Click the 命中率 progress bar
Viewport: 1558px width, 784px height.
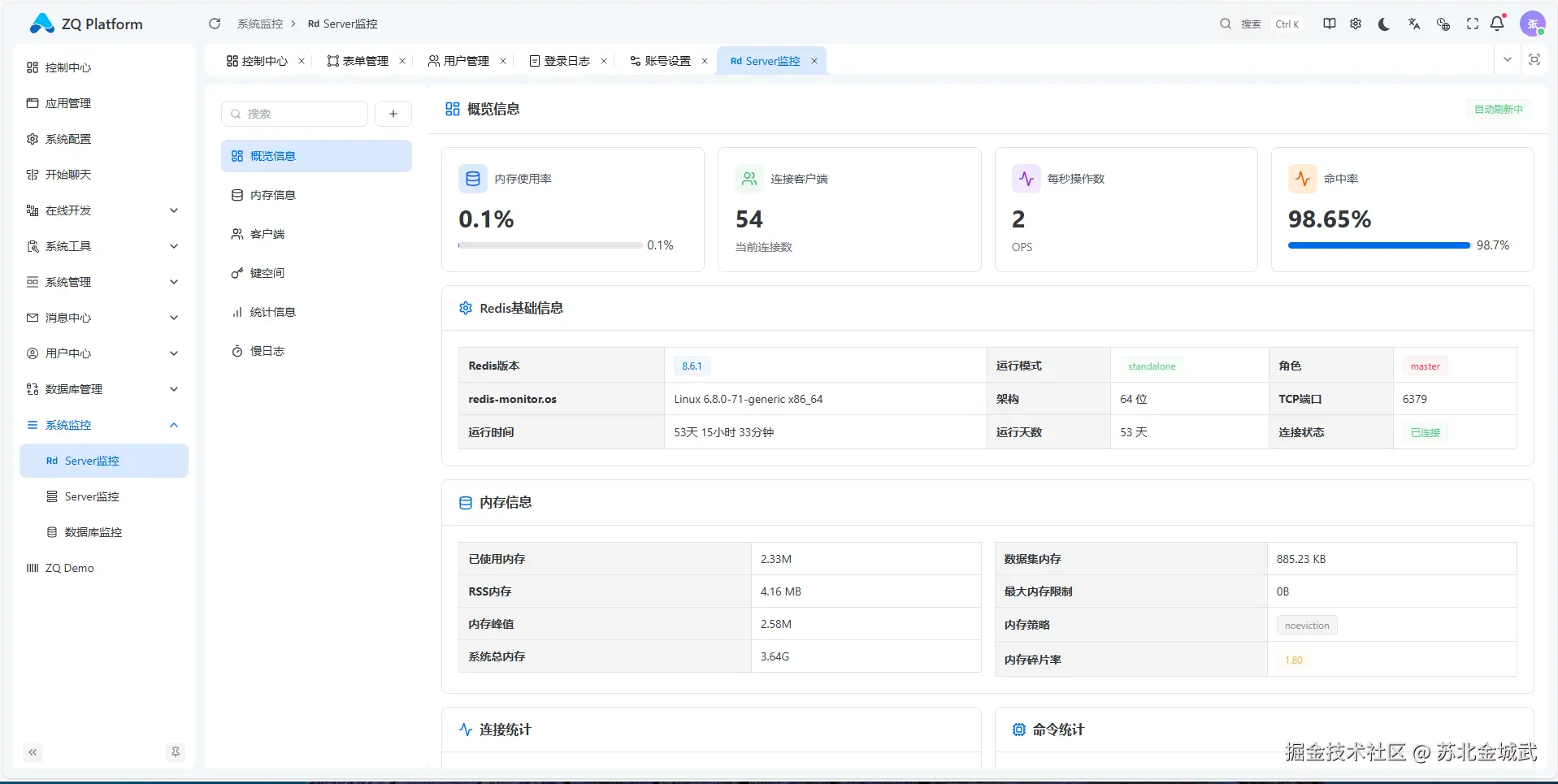pos(1379,245)
